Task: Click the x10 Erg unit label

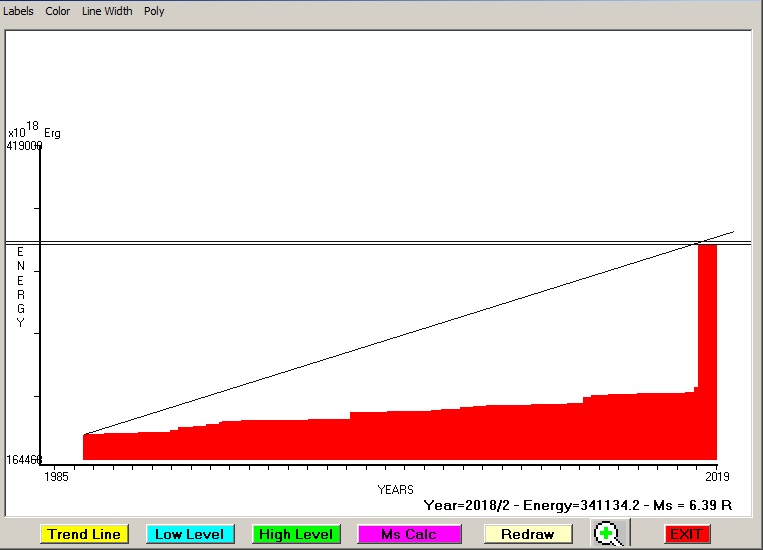Action: pyautogui.click(x=33, y=131)
